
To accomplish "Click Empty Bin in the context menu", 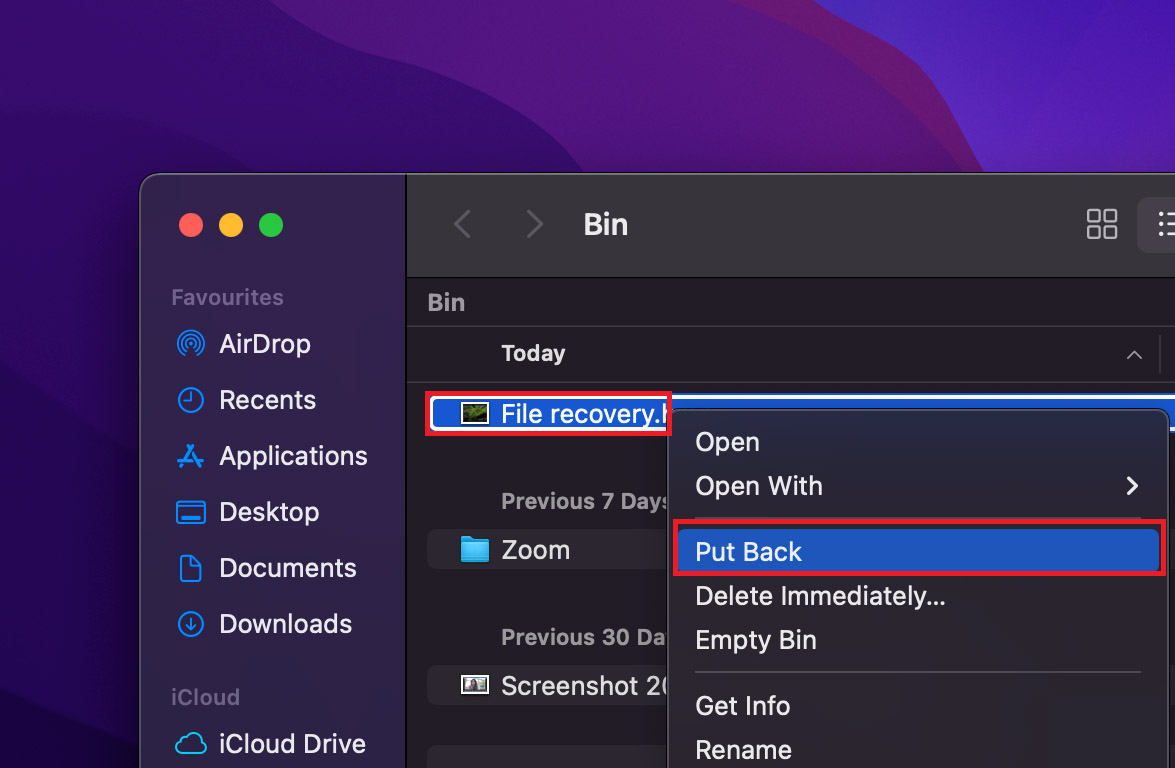I will pyautogui.click(x=755, y=640).
